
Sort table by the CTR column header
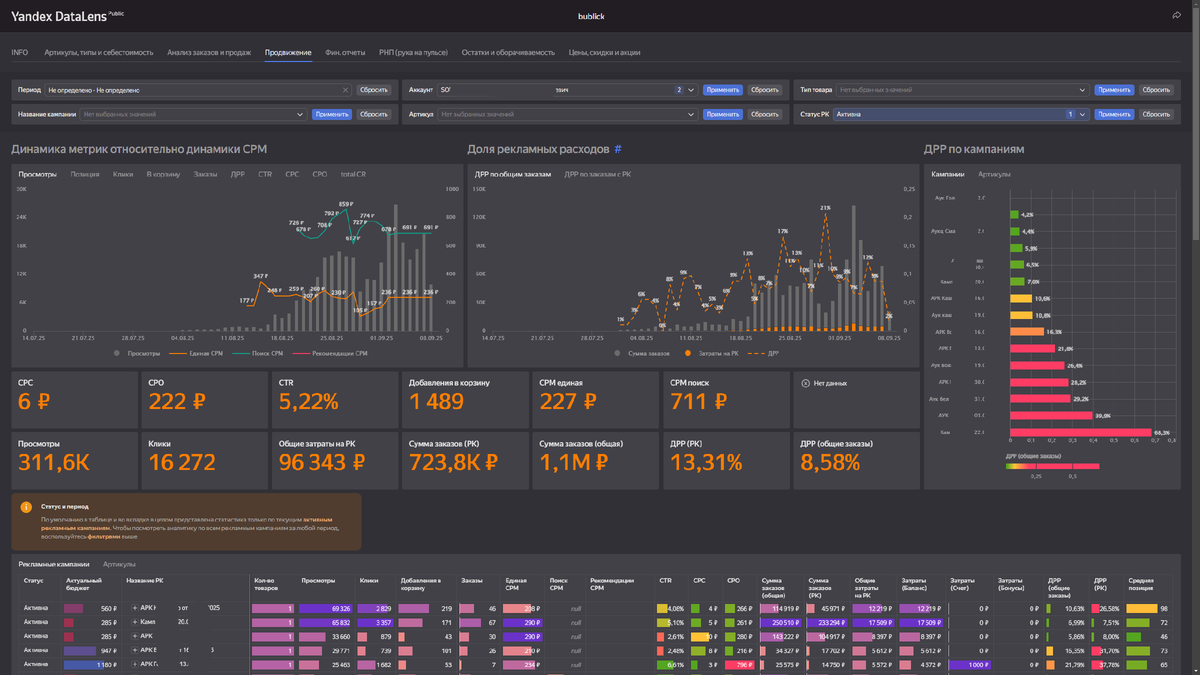[666, 579]
